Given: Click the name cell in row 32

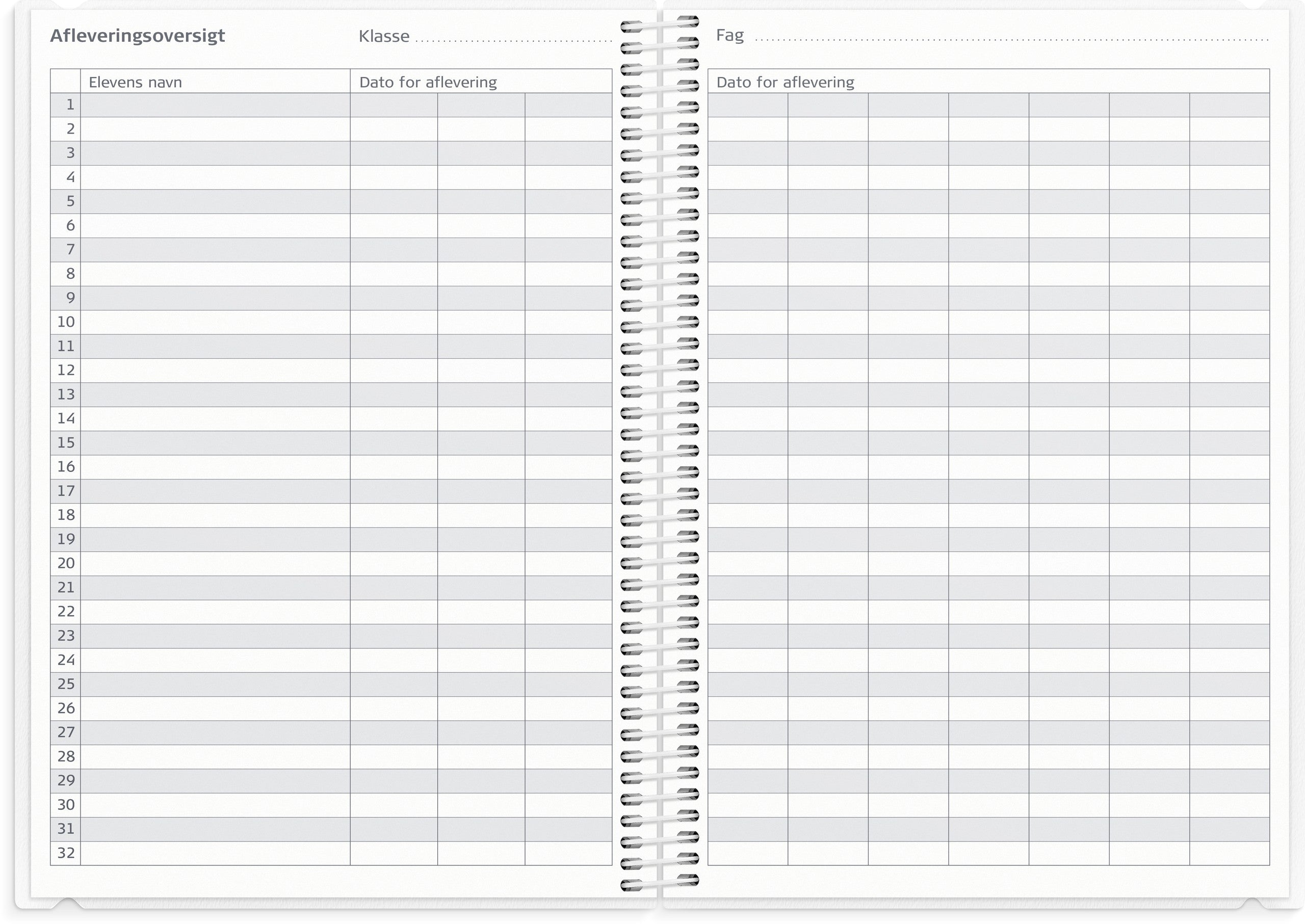Looking at the screenshot, I should 215,854.
